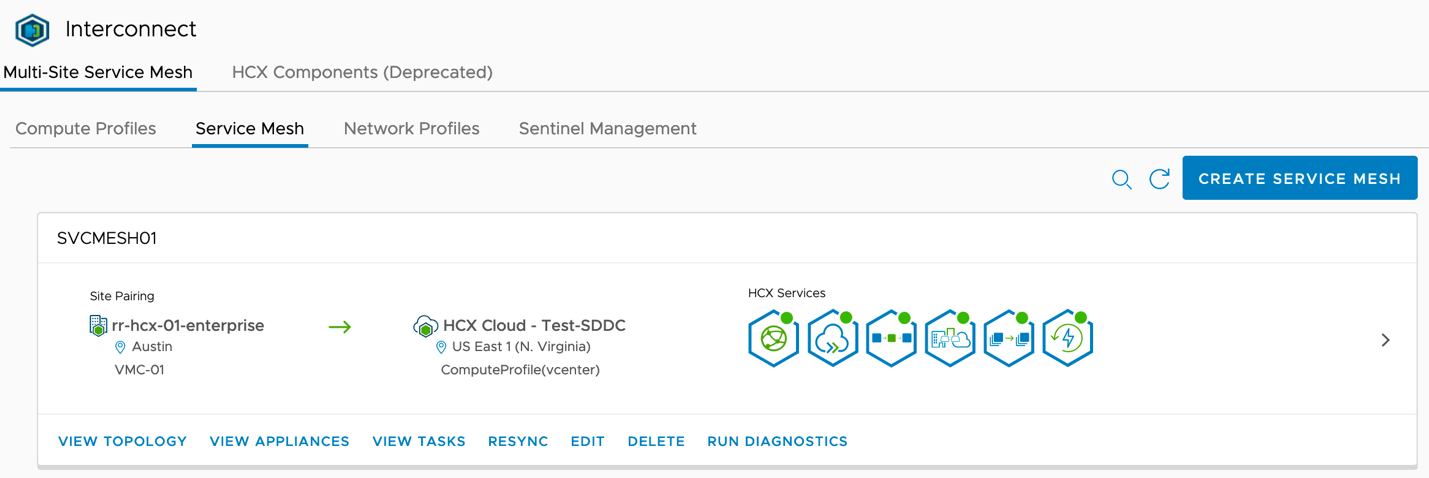
Task: Open search with the magnifier icon
Action: (x=1122, y=179)
